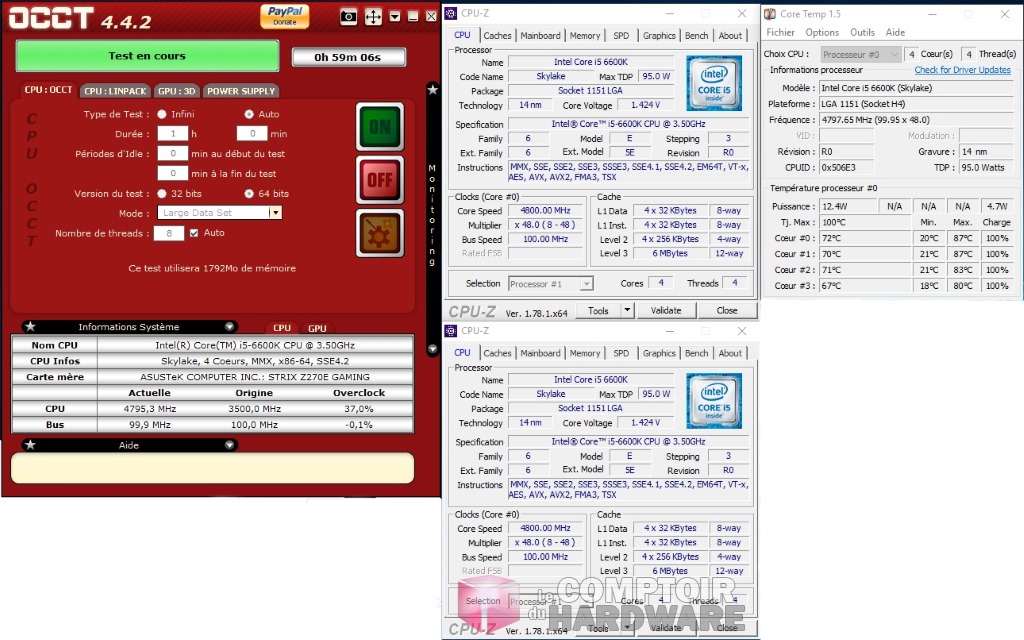
Task: Expand the Monitoring panel bottom arrow
Action: coord(432,349)
